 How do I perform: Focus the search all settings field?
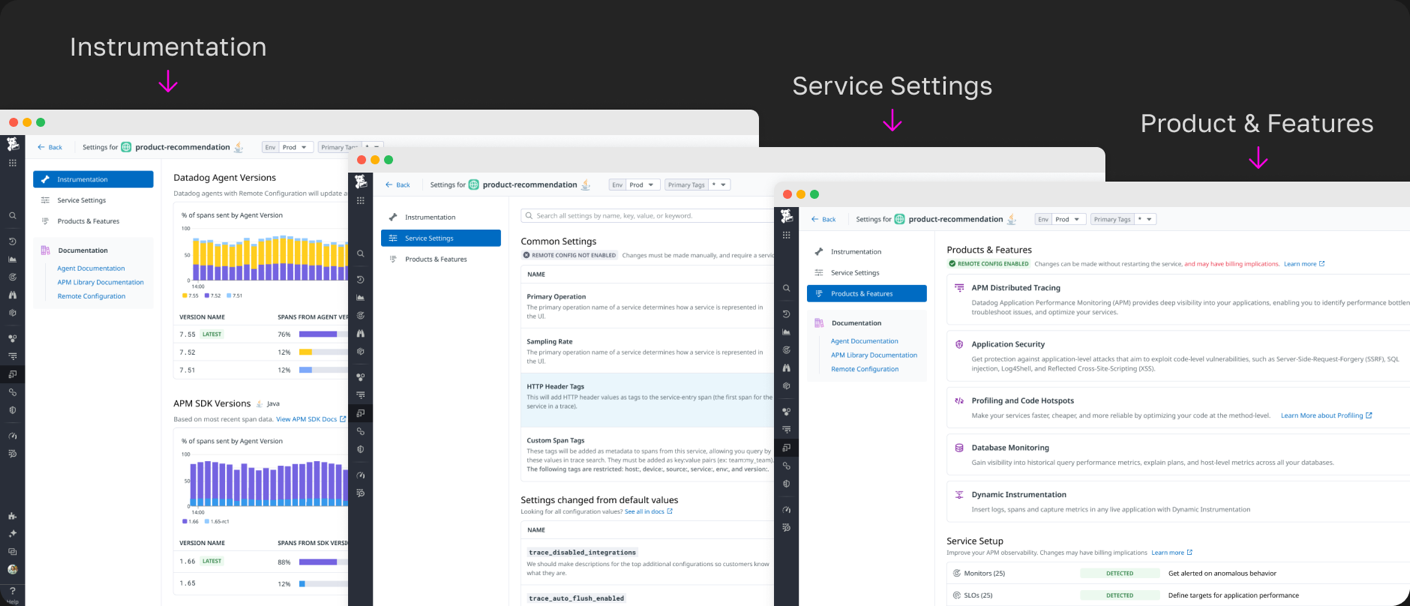click(x=647, y=216)
